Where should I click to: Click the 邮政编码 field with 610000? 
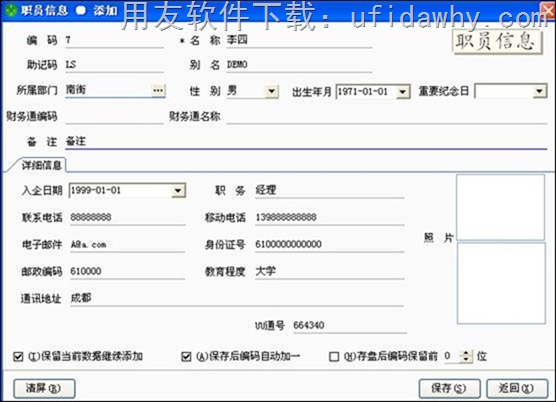(128, 272)
